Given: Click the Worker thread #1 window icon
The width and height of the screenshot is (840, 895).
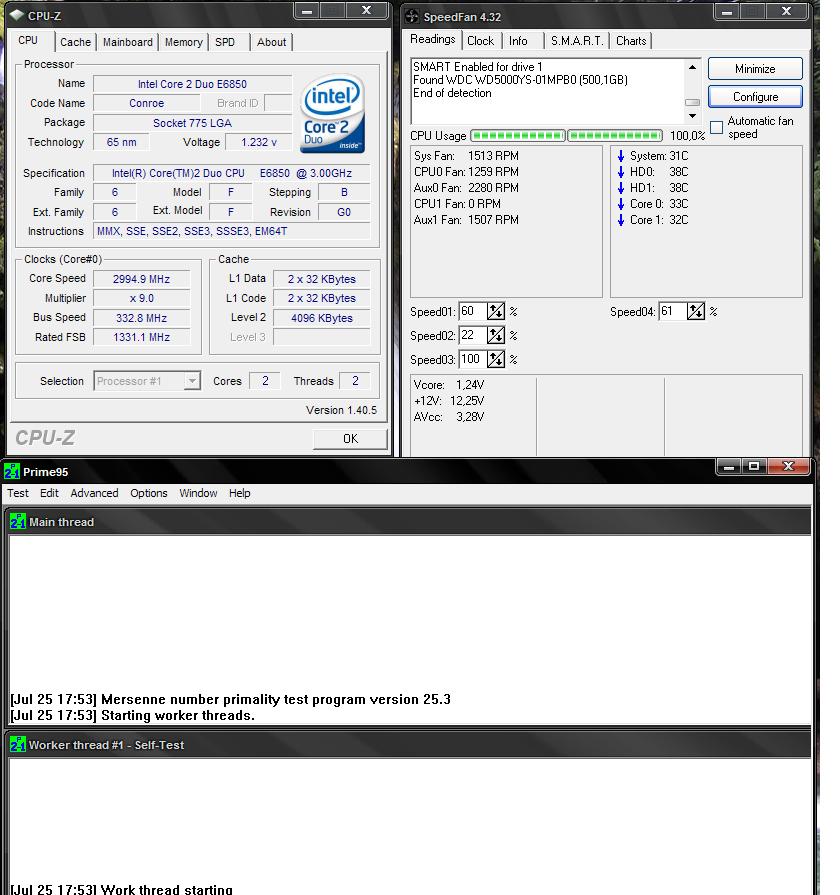Looking at the screenshot, I should click(18, 744).
